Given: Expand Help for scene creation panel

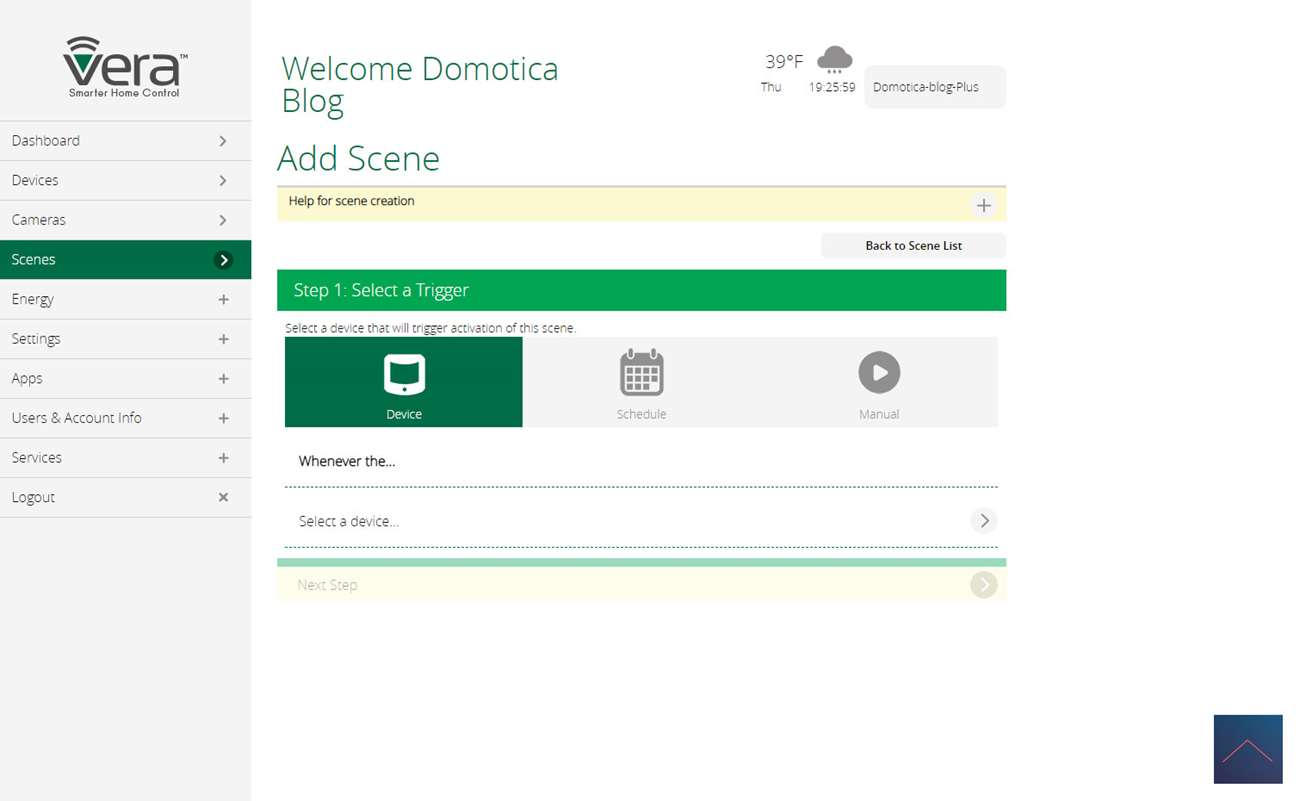Looking at the screenshot, I should (x=983, y=205).
